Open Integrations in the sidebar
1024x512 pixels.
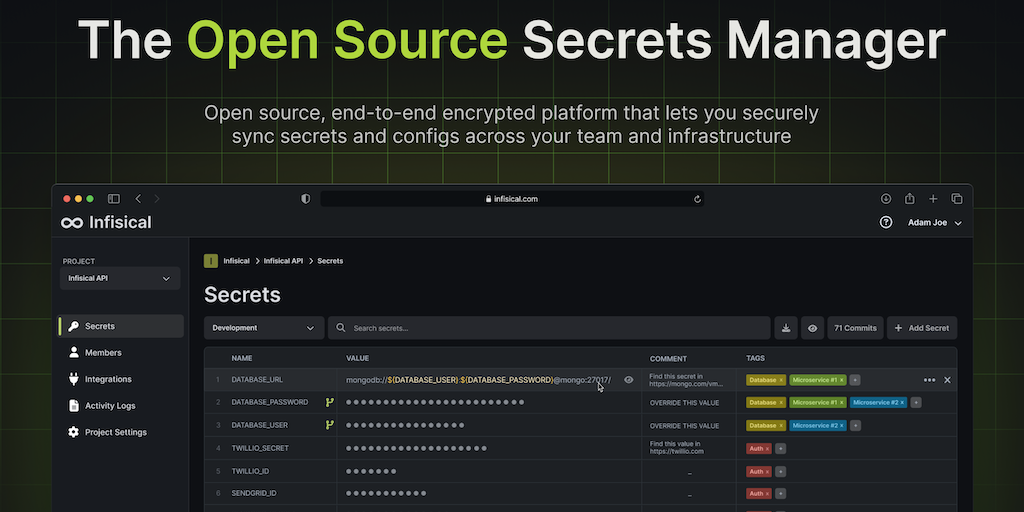[108, 379]
